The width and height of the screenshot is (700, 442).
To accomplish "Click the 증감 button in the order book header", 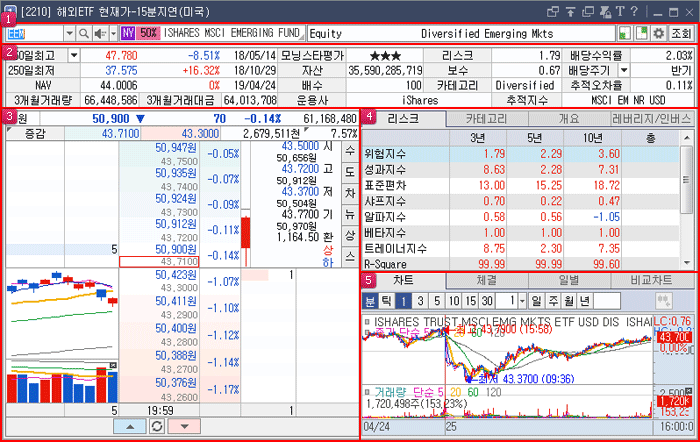I will click(x=35, y=133).
